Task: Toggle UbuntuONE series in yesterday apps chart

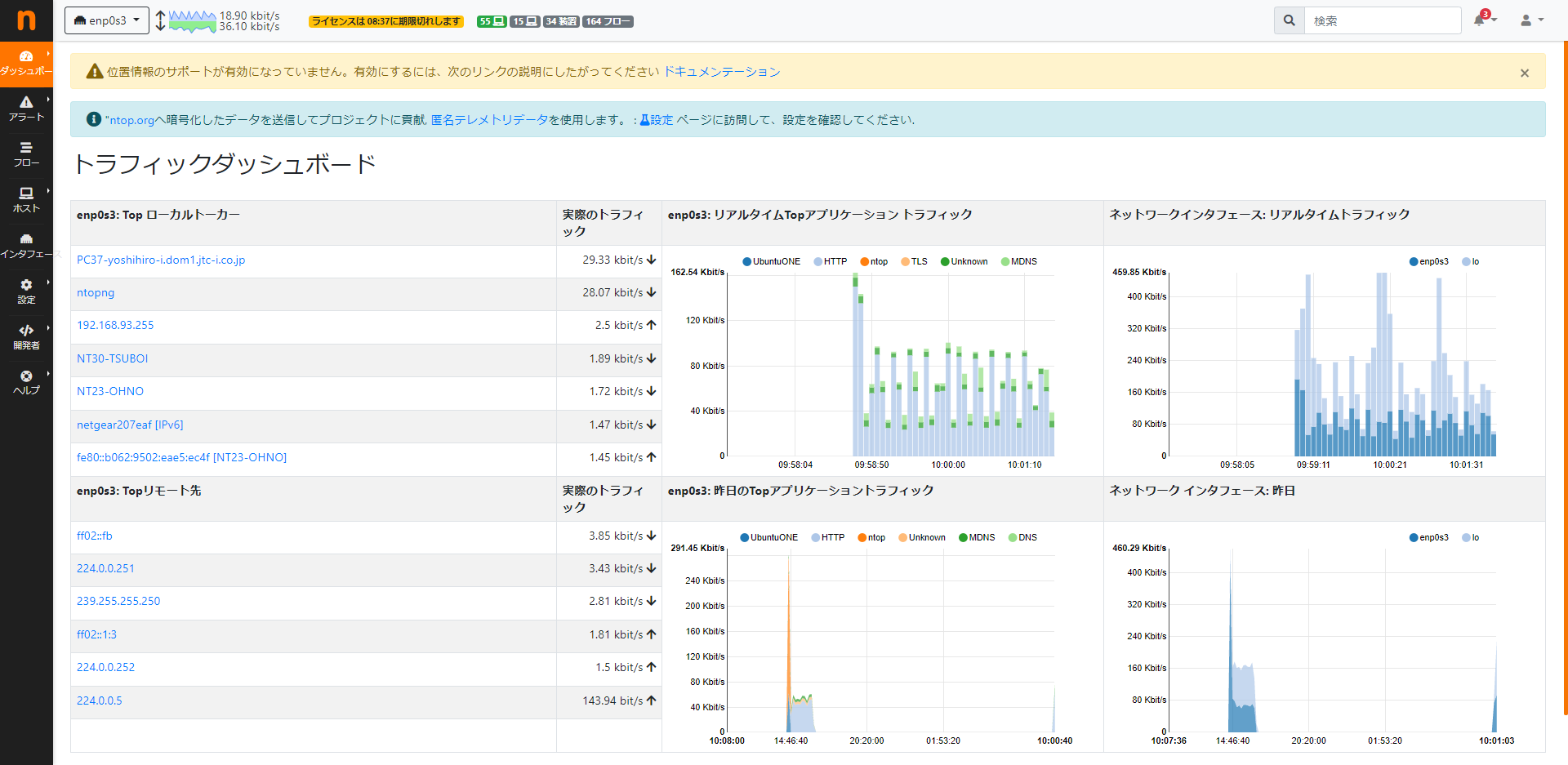Action: click(x=768, y=537)
